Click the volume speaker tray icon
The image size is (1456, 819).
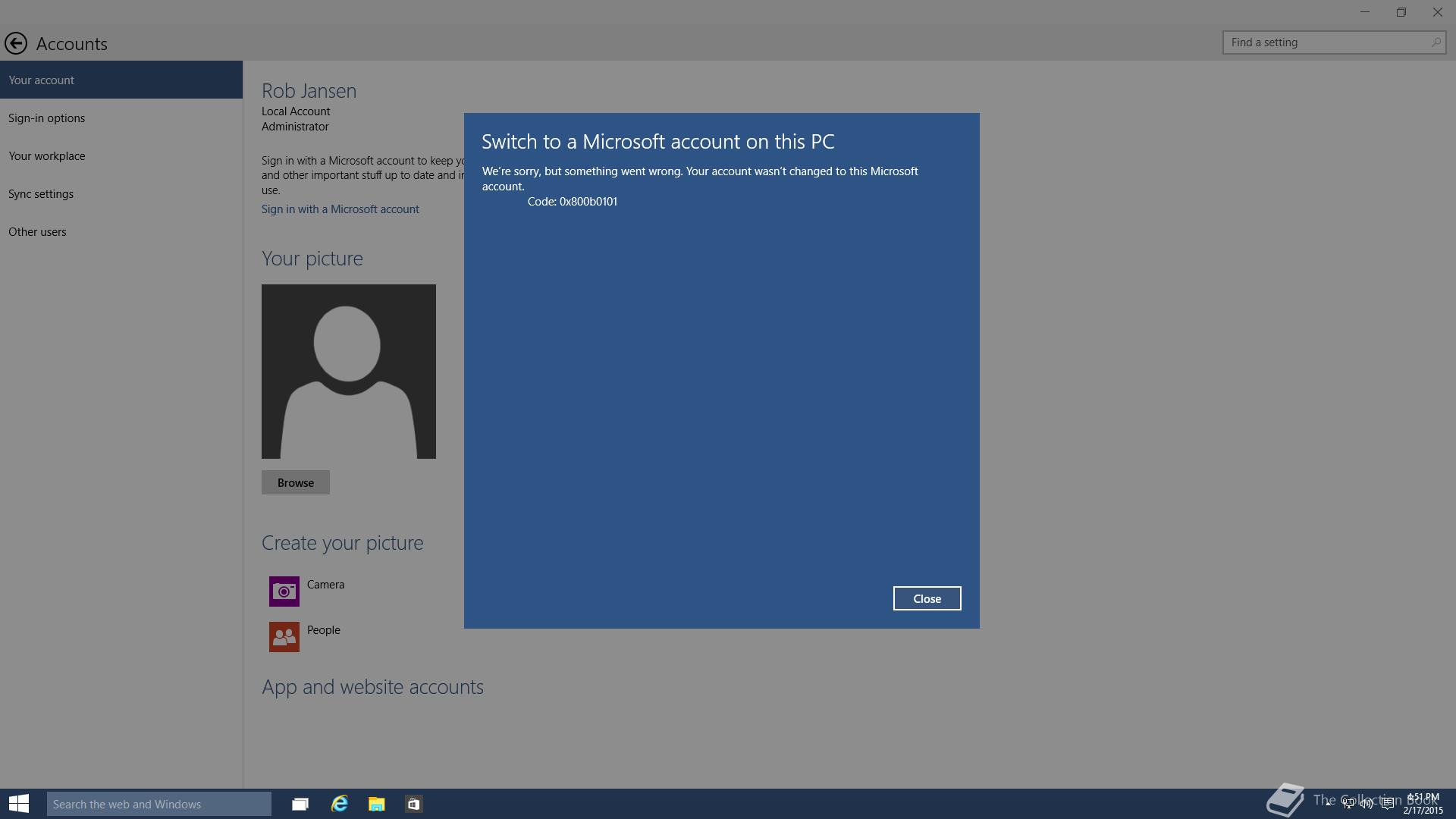[x=1367, y=804]
